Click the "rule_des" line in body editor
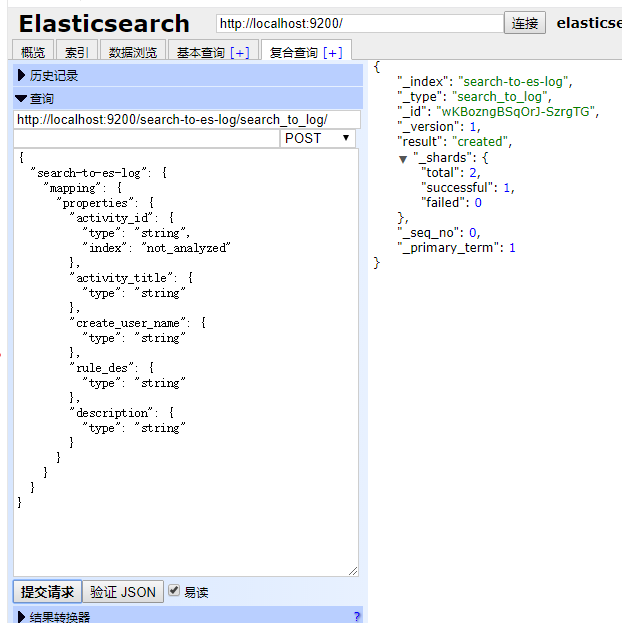The image size is (622, 623). [112, 368]
